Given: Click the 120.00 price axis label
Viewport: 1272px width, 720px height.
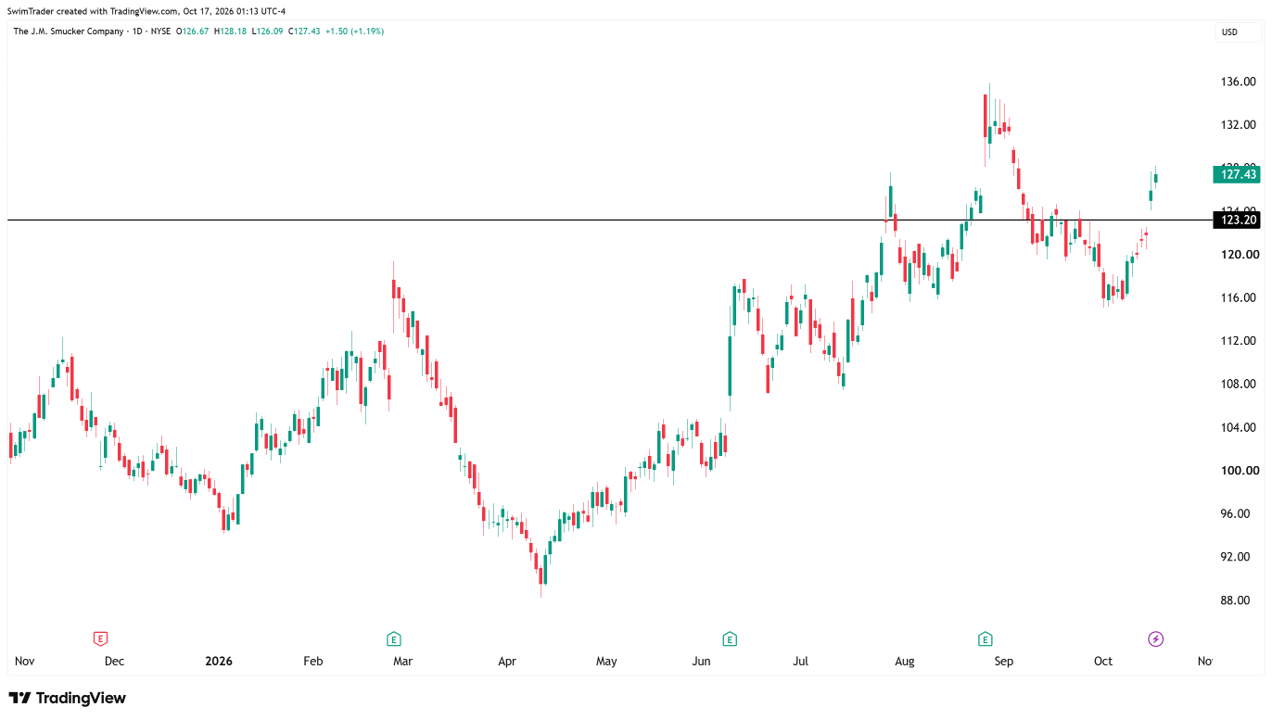Looking at the screenshot, I should click(1239, 255).
